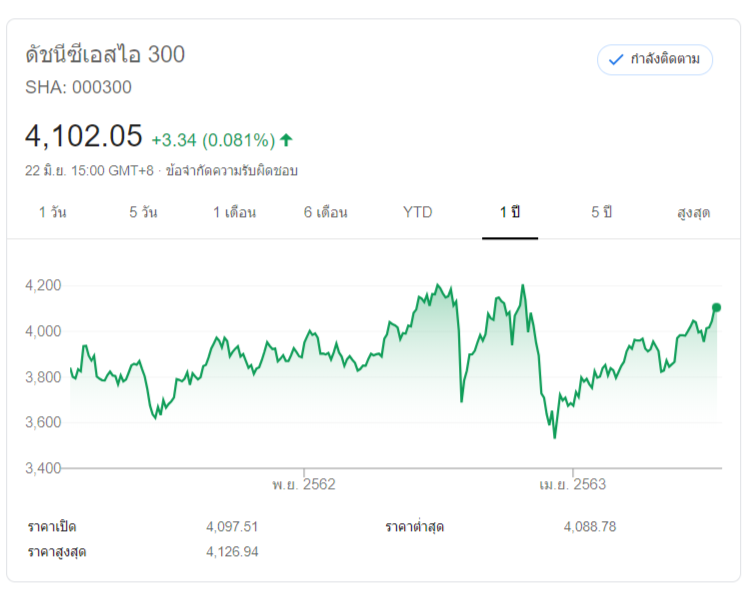Click the ราคาเปิด value 4,097.51
Viewport: 750px width, 606px height.
[x=232, y=526]
